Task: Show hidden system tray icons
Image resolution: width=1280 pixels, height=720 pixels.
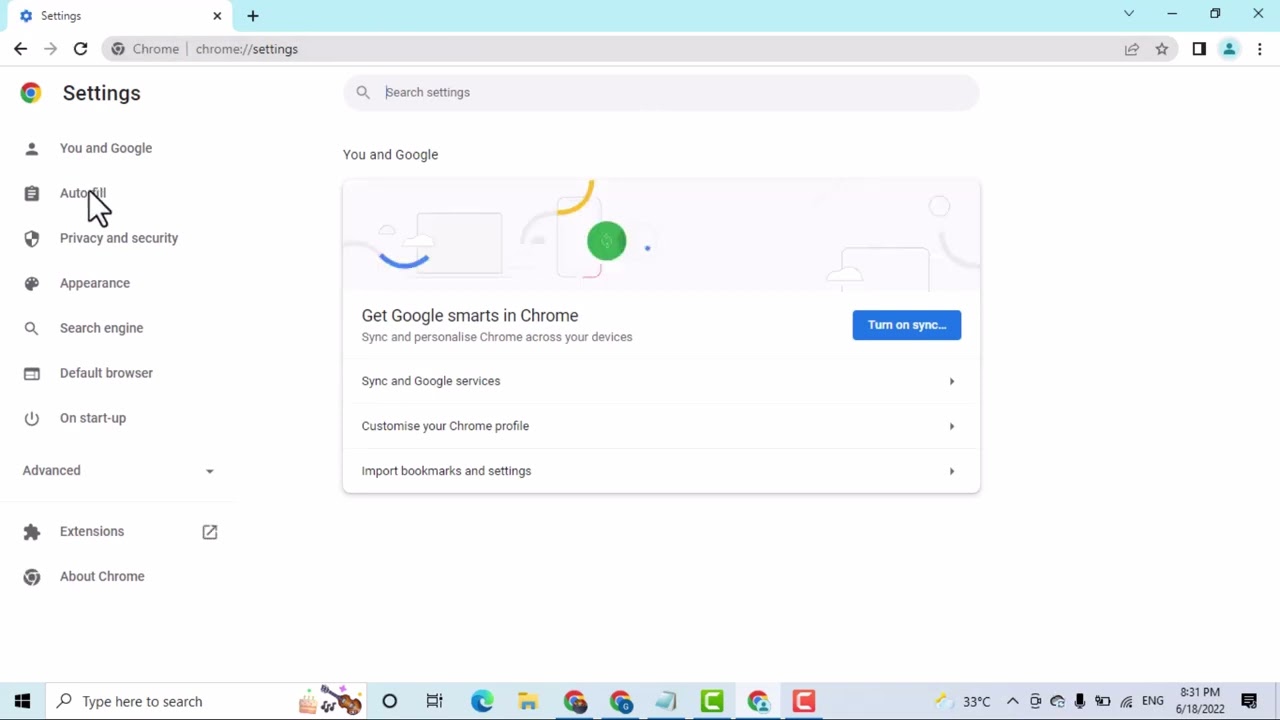Action: click(x=1012, y=701)
